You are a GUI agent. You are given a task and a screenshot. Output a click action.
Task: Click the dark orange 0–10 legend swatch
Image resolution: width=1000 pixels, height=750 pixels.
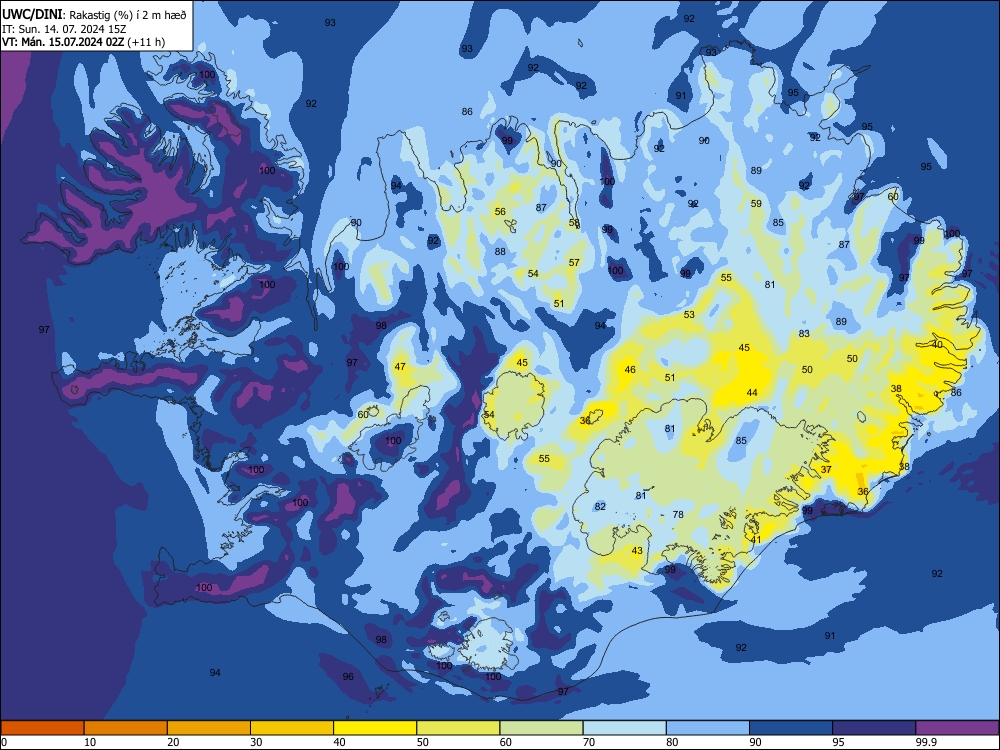coord(42,728)
